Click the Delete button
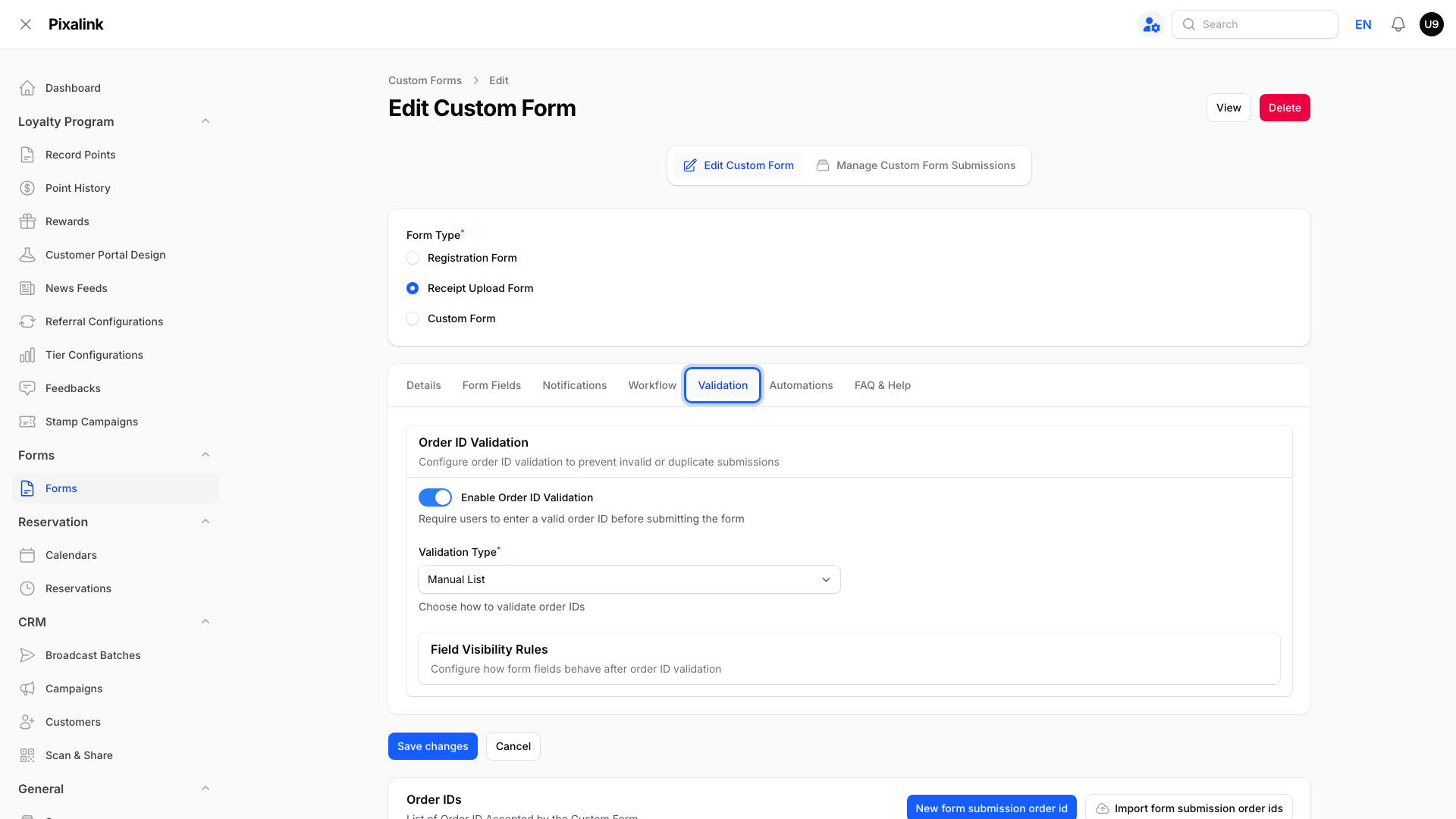Image resolution: width=1456 pixels, height=819 pixels. click(1285, 108)
